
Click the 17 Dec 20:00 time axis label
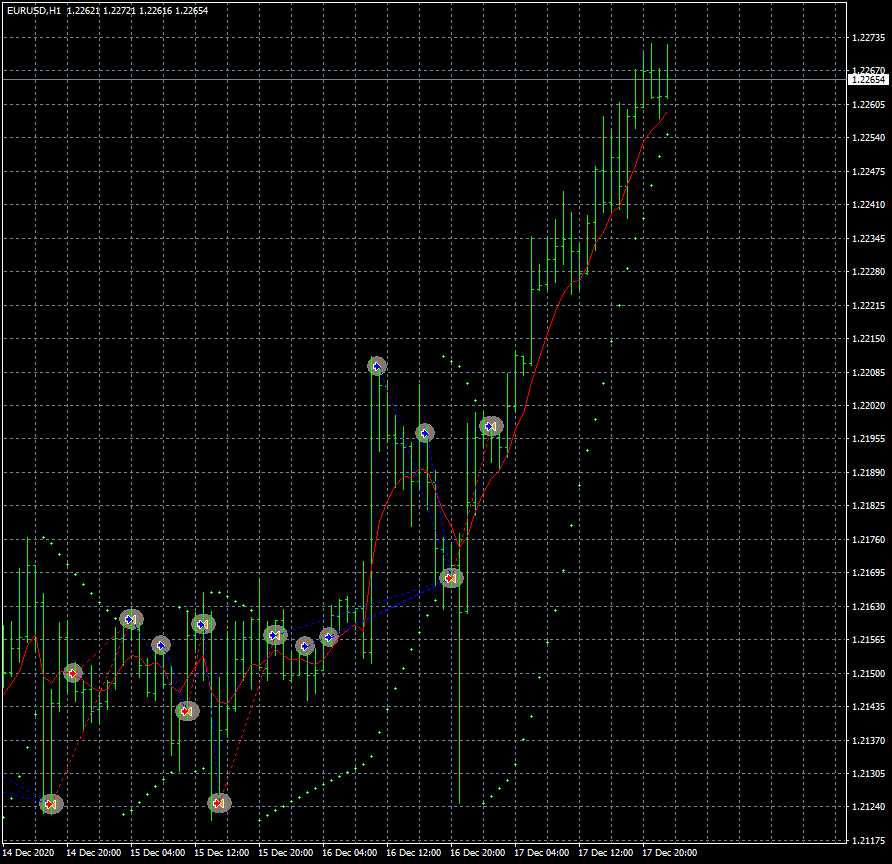[670, 853]
